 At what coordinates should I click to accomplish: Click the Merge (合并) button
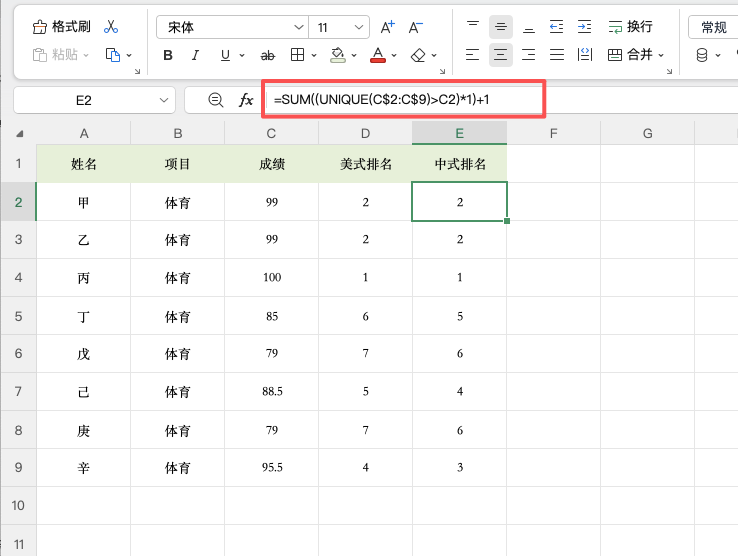[630, 55]
